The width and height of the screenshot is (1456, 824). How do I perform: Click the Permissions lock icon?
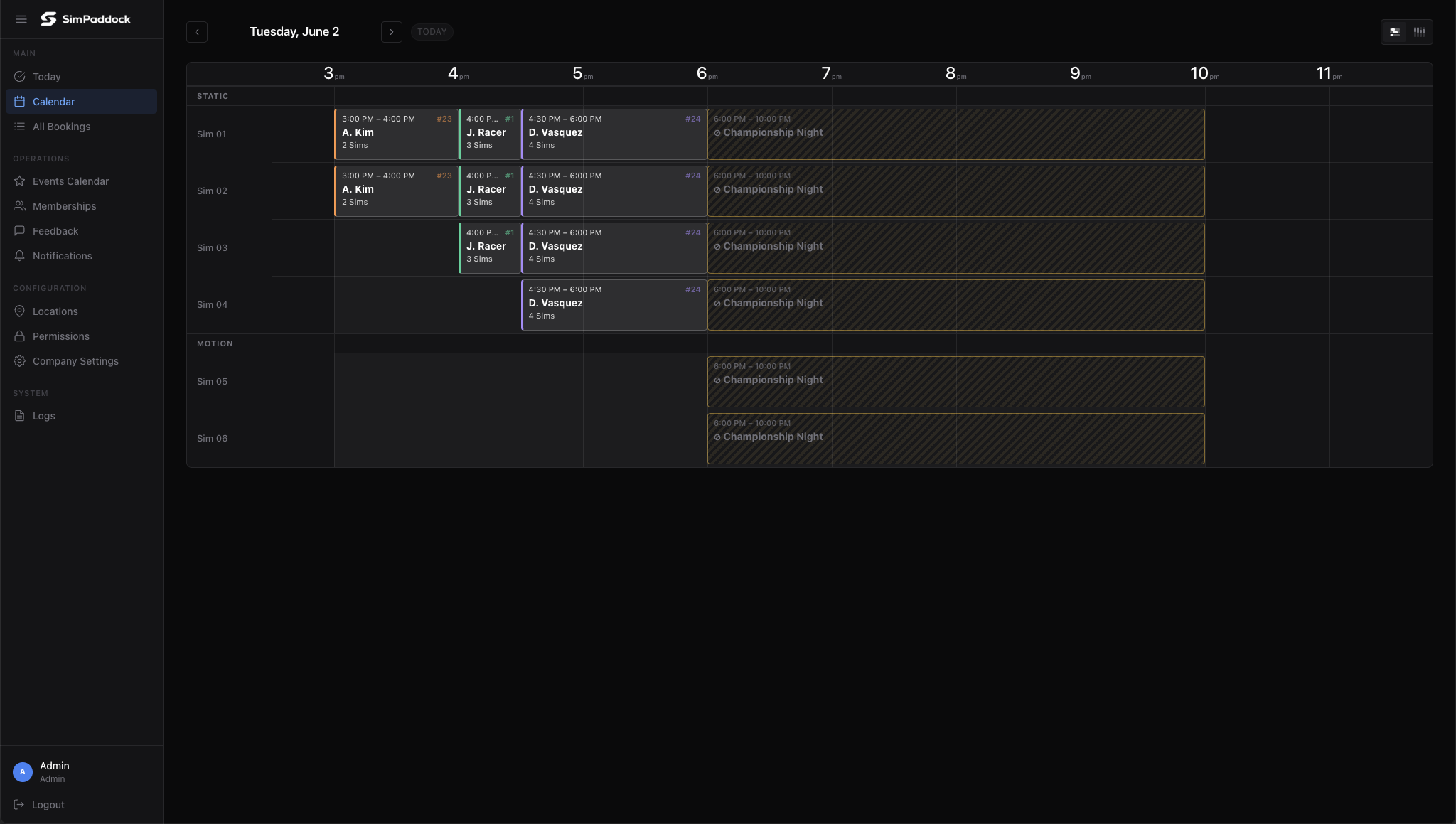pos(20,336)
